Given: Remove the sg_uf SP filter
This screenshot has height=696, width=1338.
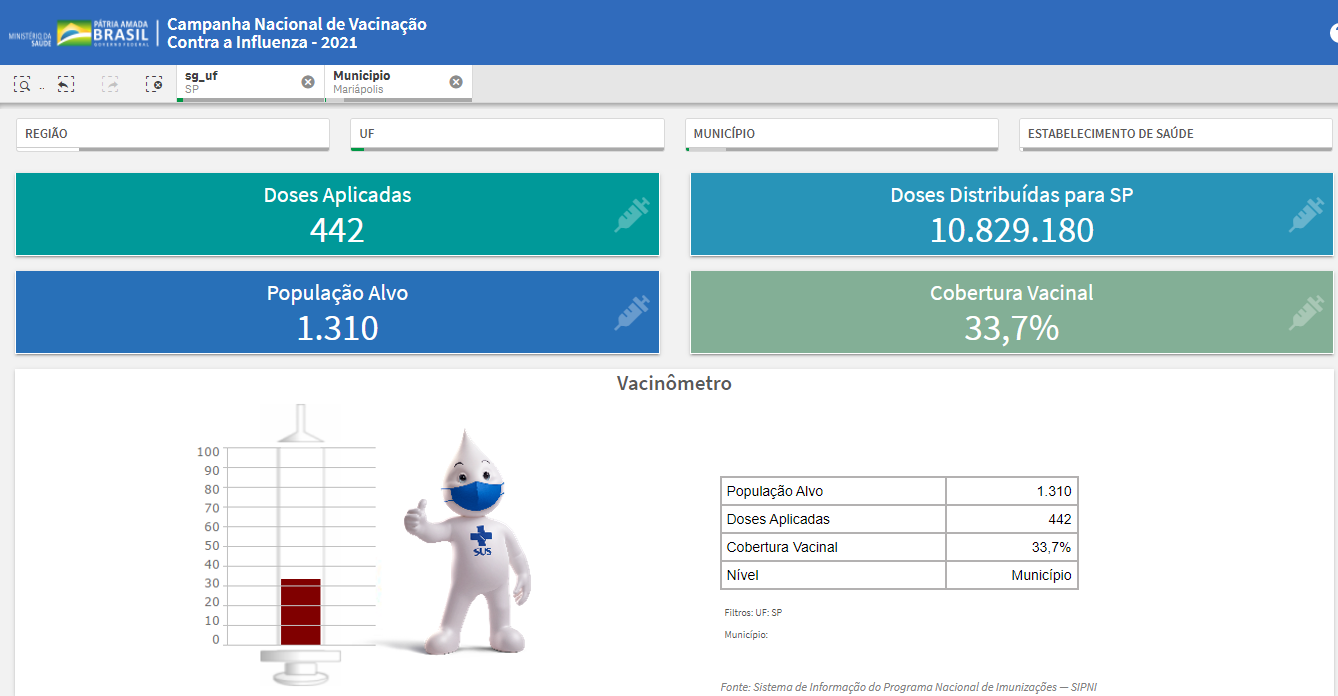Looking at the screenshot, I should 308,82.
